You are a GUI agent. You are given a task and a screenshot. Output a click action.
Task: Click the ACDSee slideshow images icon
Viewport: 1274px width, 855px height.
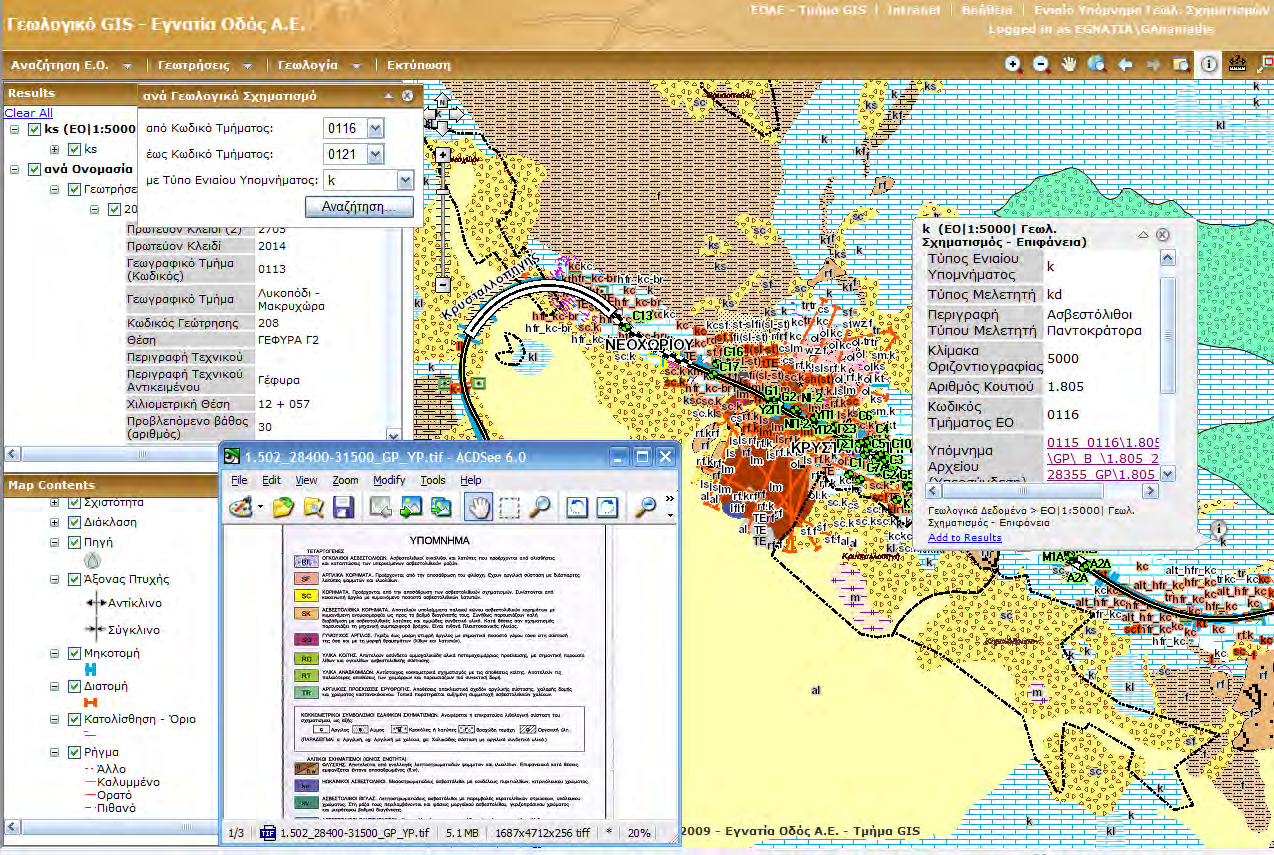click(441, 507)
